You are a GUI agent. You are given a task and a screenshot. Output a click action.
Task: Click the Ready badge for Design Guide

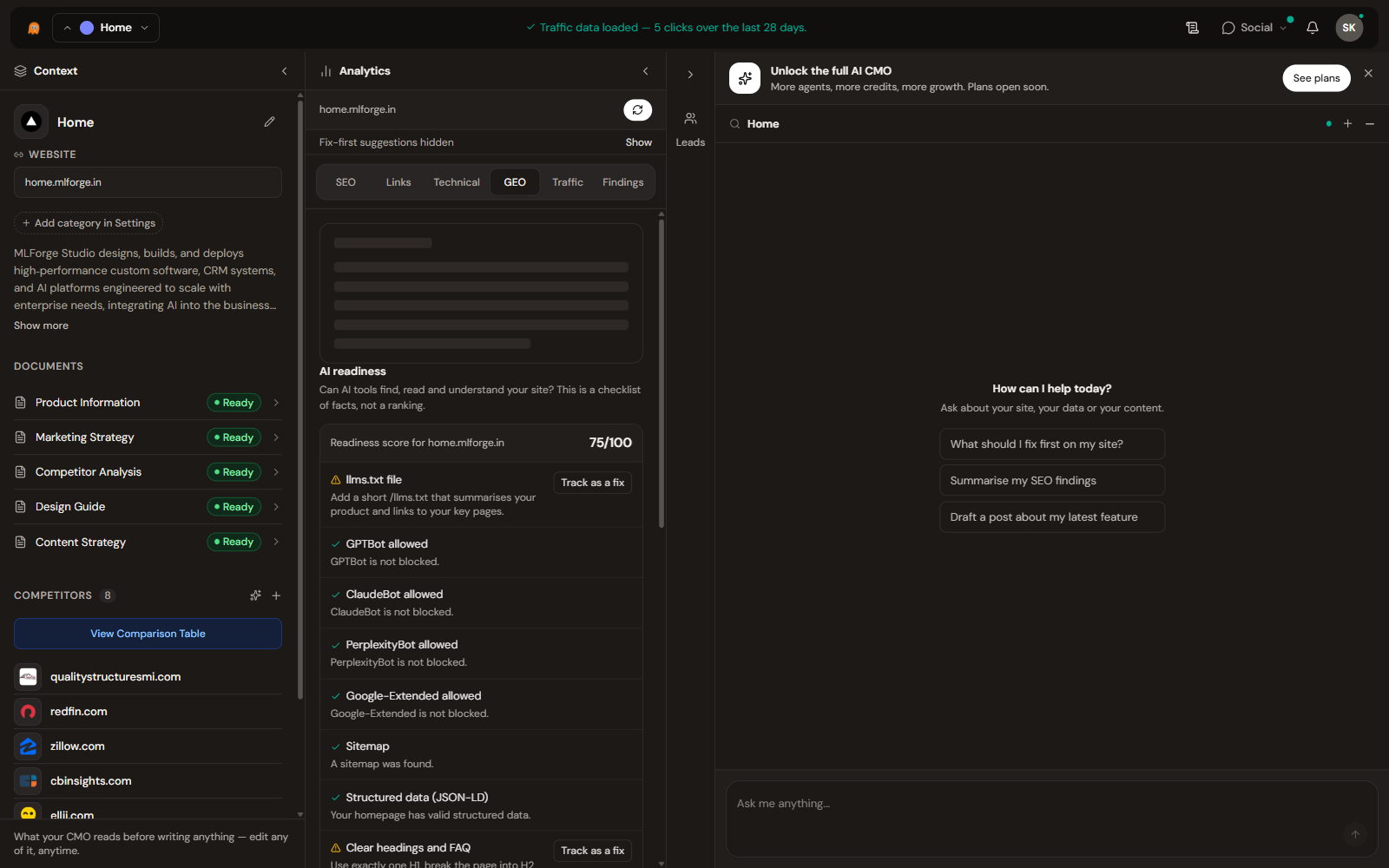234,507
